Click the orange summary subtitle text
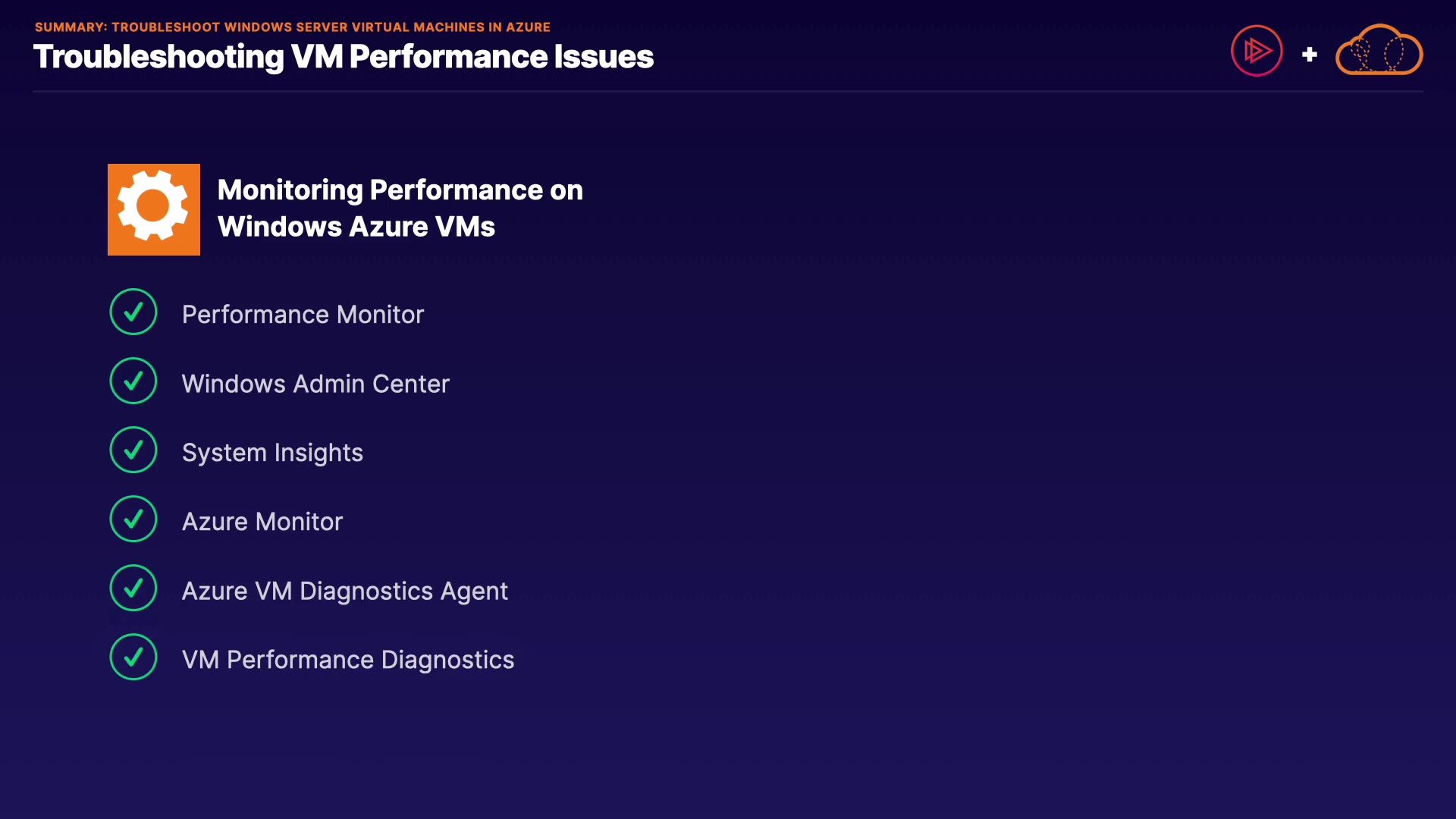The width and height of the screenshot is (1456, 819). (293, 27)
